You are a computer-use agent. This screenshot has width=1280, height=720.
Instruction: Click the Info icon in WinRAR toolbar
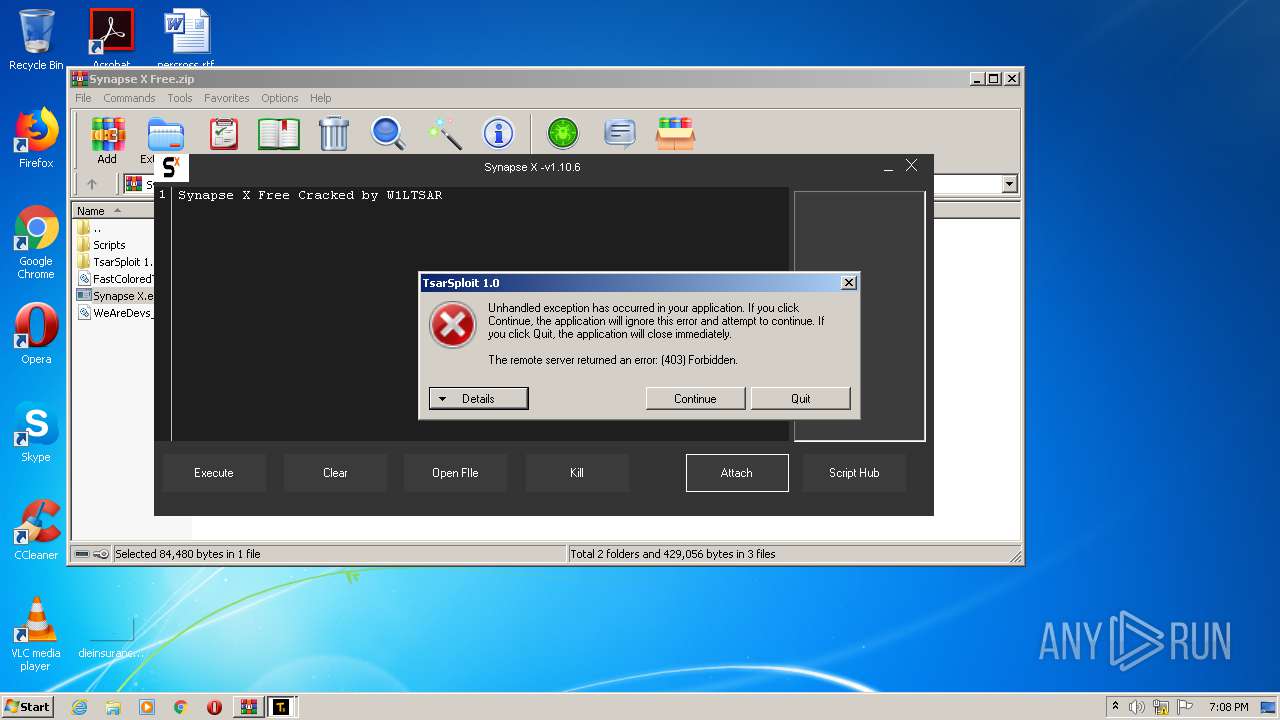[498, 134]
